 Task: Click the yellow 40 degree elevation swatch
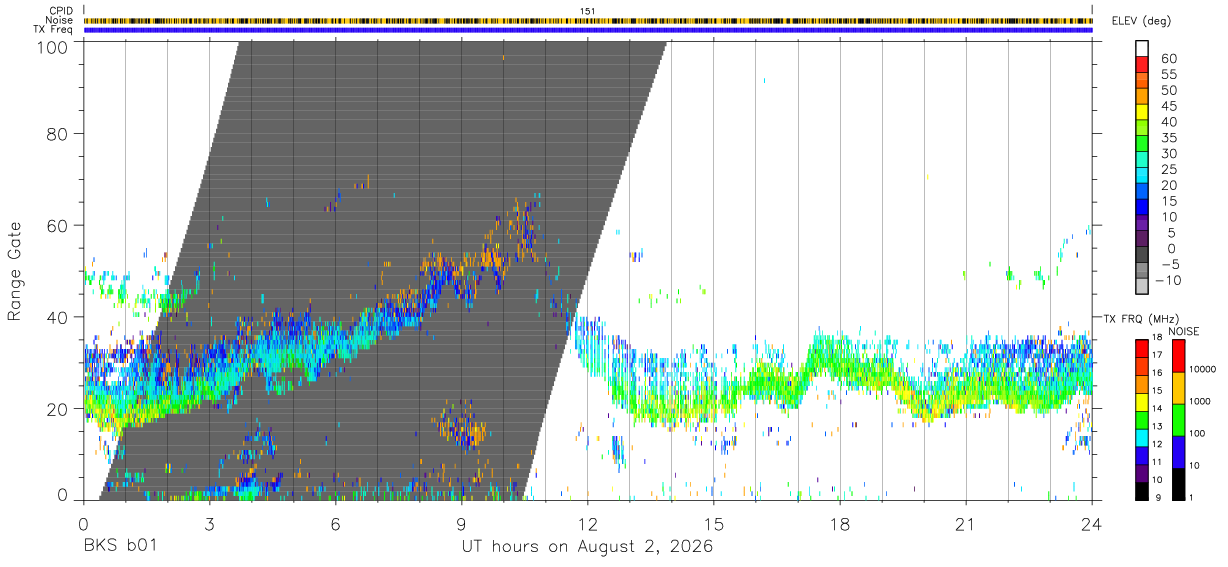[1142, 112]
